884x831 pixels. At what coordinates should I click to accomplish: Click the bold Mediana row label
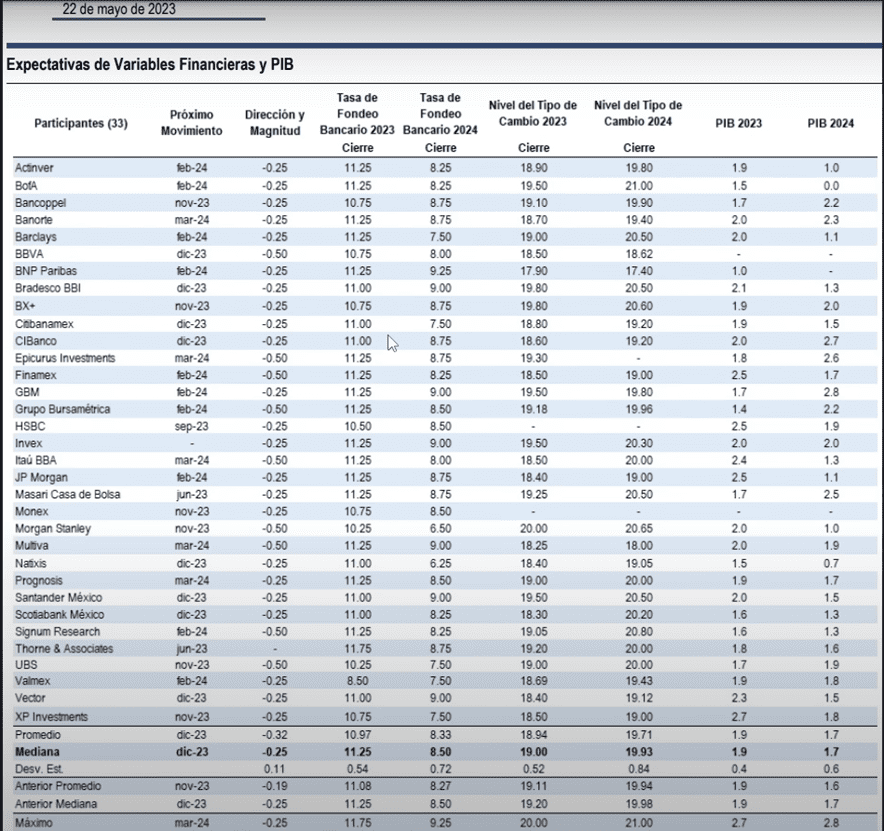pyautogui.click(x=39, y=751)
